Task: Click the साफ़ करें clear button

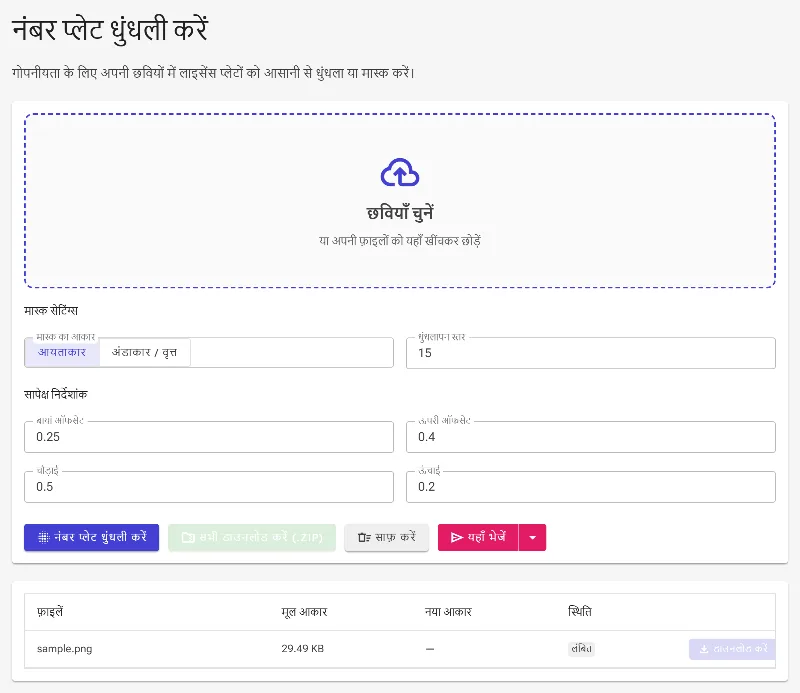Action: (387, 537)
